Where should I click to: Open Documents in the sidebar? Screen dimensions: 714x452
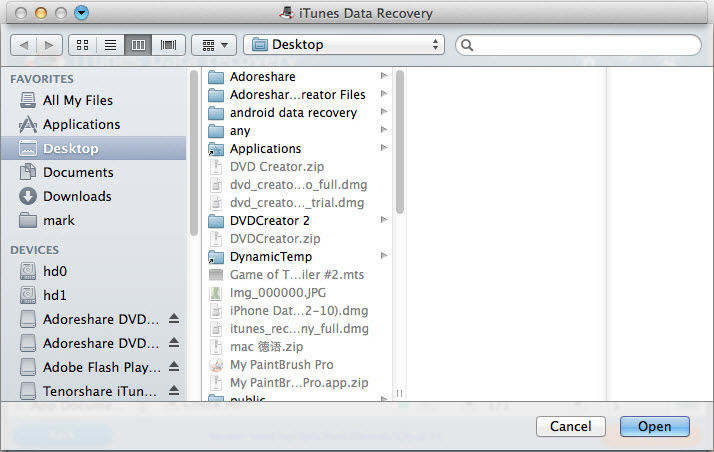tap(93, 172)
